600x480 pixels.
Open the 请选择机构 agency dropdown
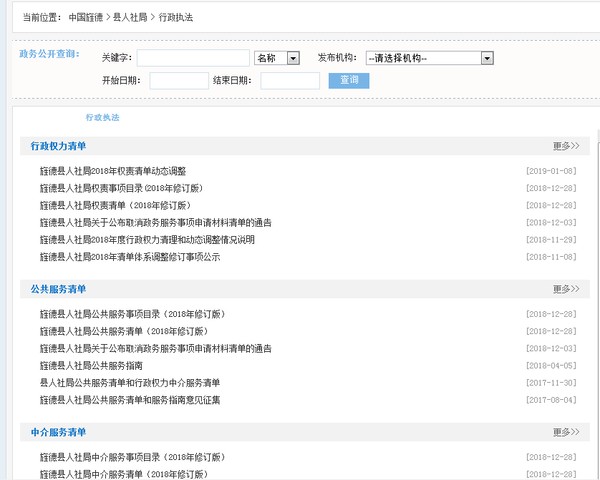[429, 58]
